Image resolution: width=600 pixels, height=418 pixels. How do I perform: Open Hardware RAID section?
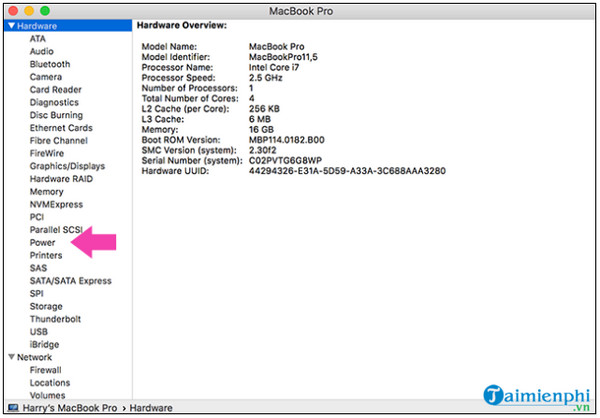point(61,179)
